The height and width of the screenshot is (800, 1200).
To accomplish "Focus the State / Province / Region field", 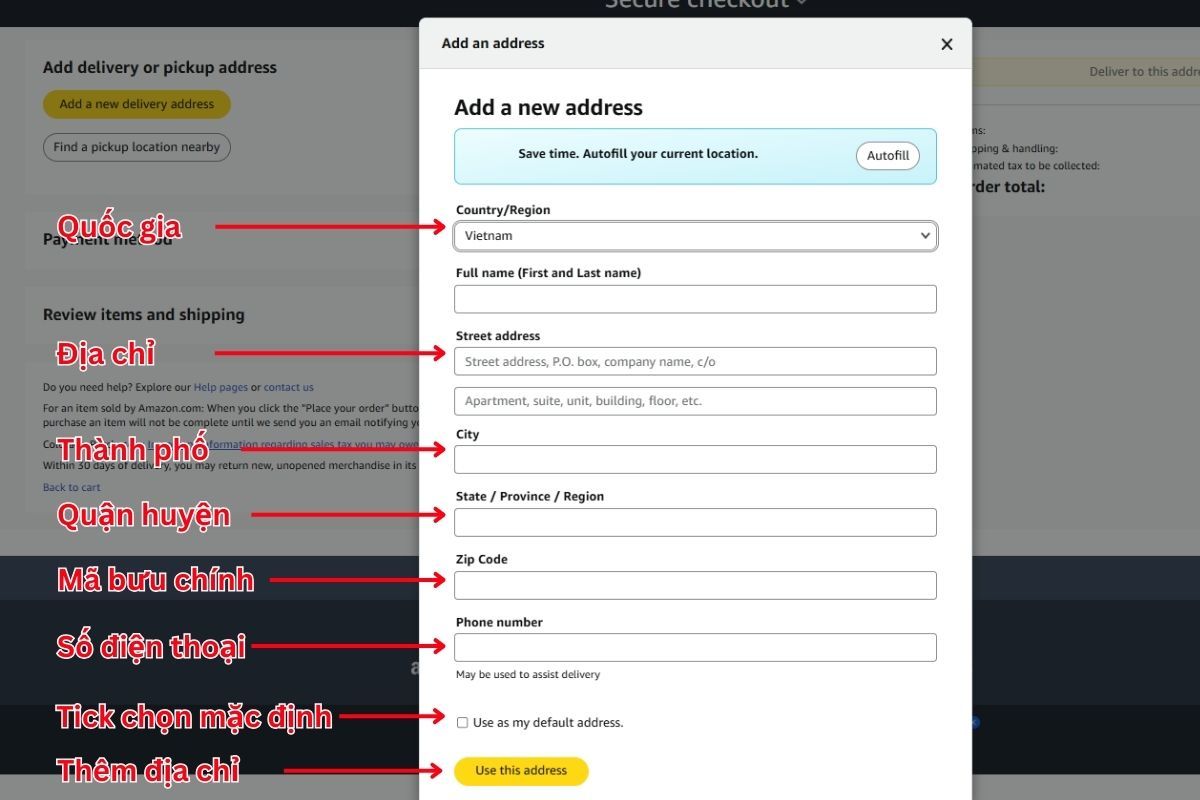I will click(695, 522).
